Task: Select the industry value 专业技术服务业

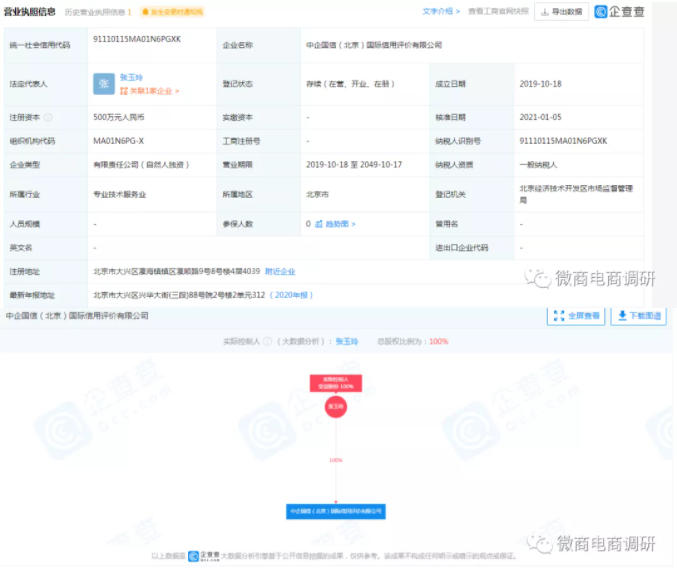Action: (x=120, y=195)
